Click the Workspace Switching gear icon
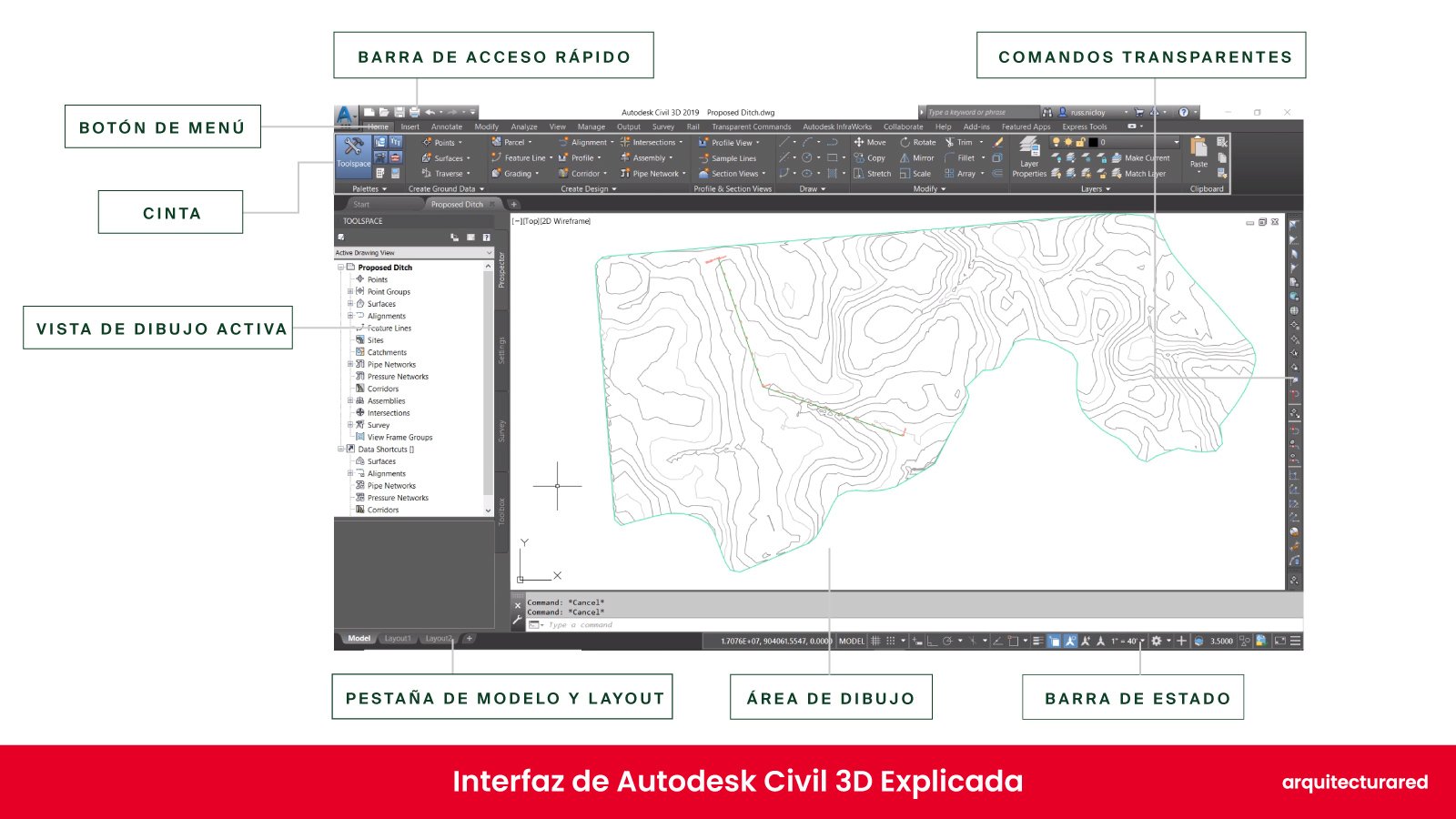Screen dimensions: 1456x819 pyautogui.click(x=1157, y=641)
